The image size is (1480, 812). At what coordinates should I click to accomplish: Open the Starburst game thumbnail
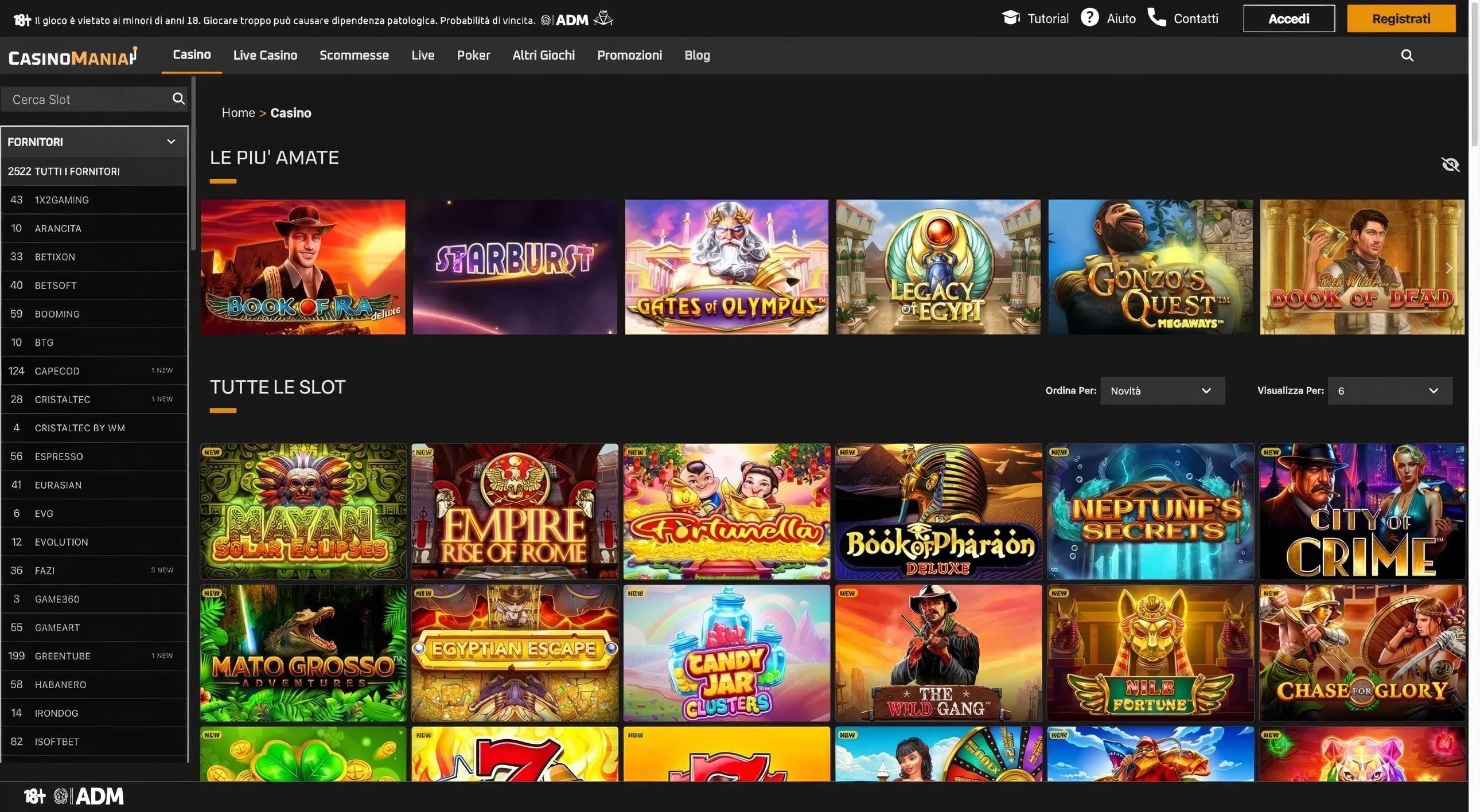point(514,267)
